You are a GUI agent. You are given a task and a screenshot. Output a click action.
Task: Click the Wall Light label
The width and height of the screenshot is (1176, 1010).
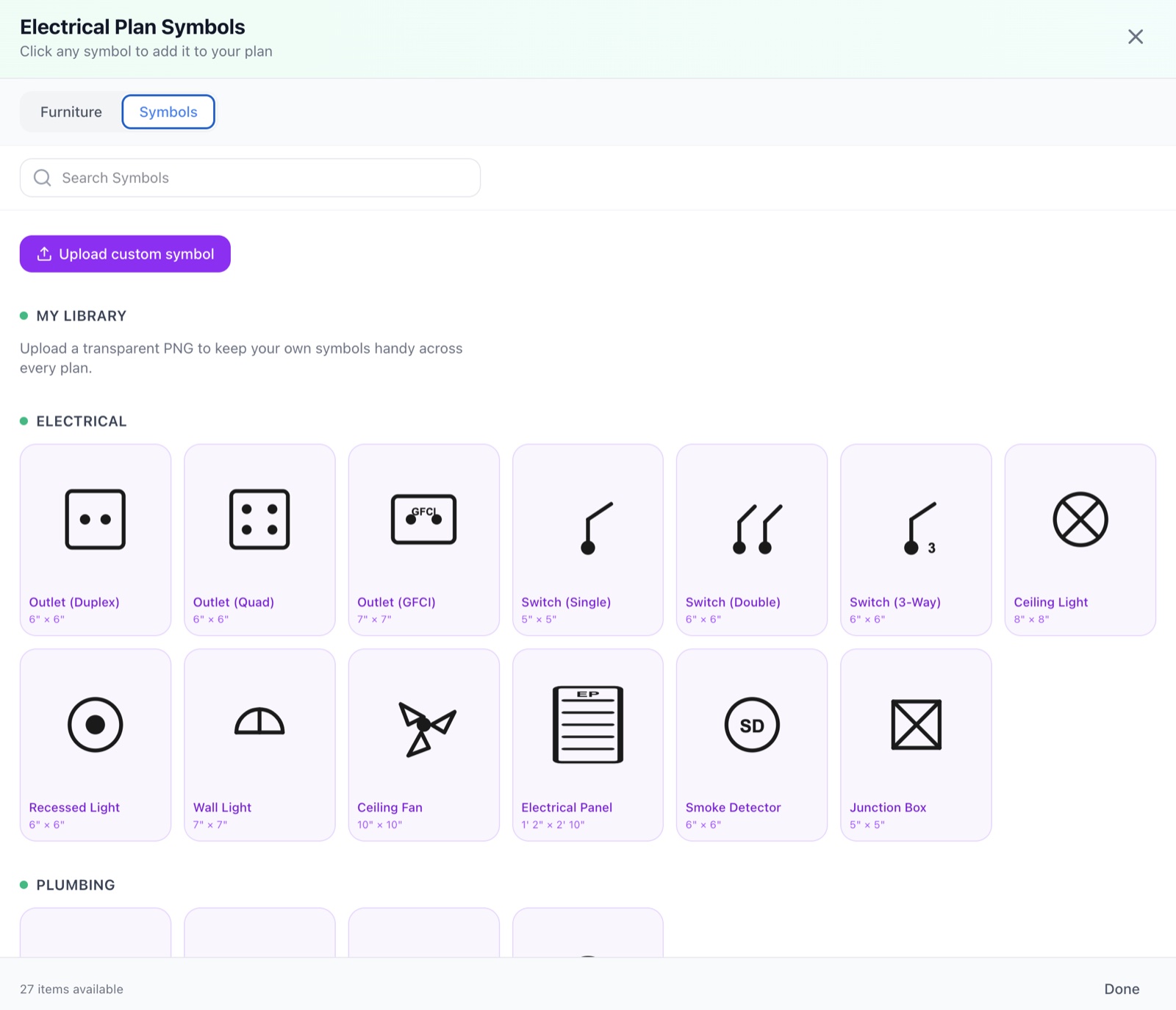click(x=222, y=807)
